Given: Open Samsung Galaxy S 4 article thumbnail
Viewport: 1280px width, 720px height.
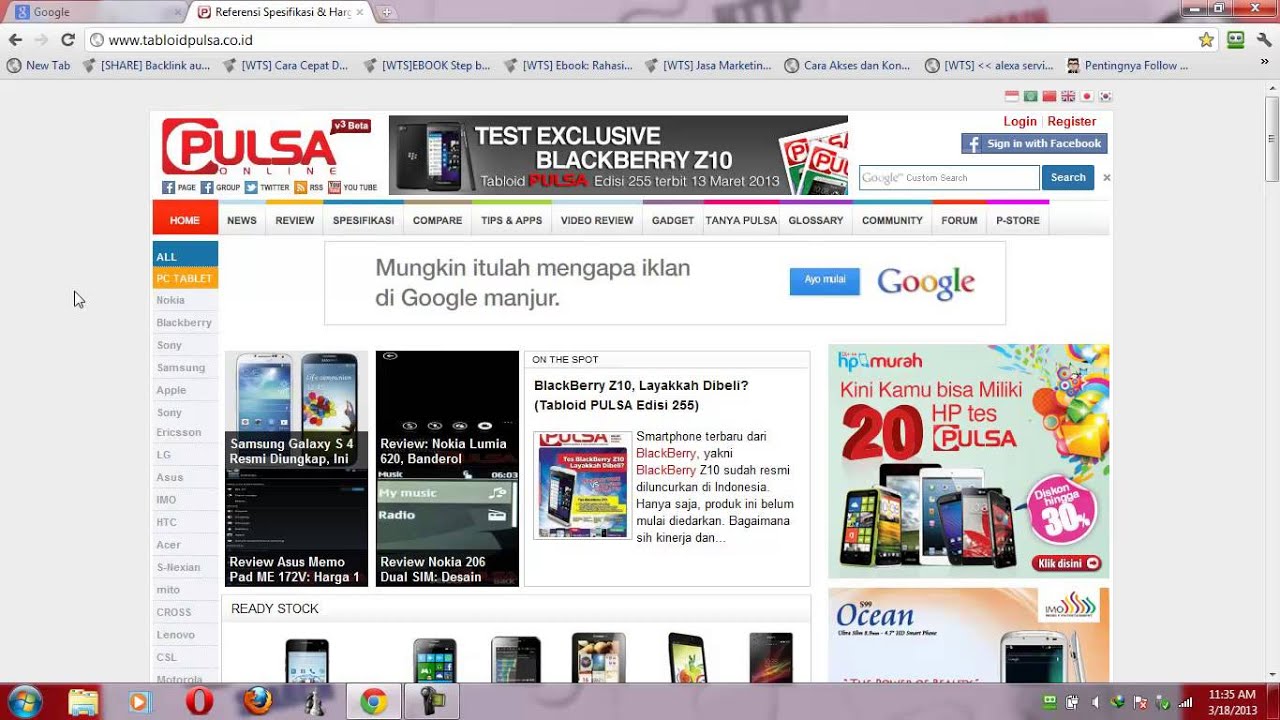Looking at the screenshot, I should [296, 409].
